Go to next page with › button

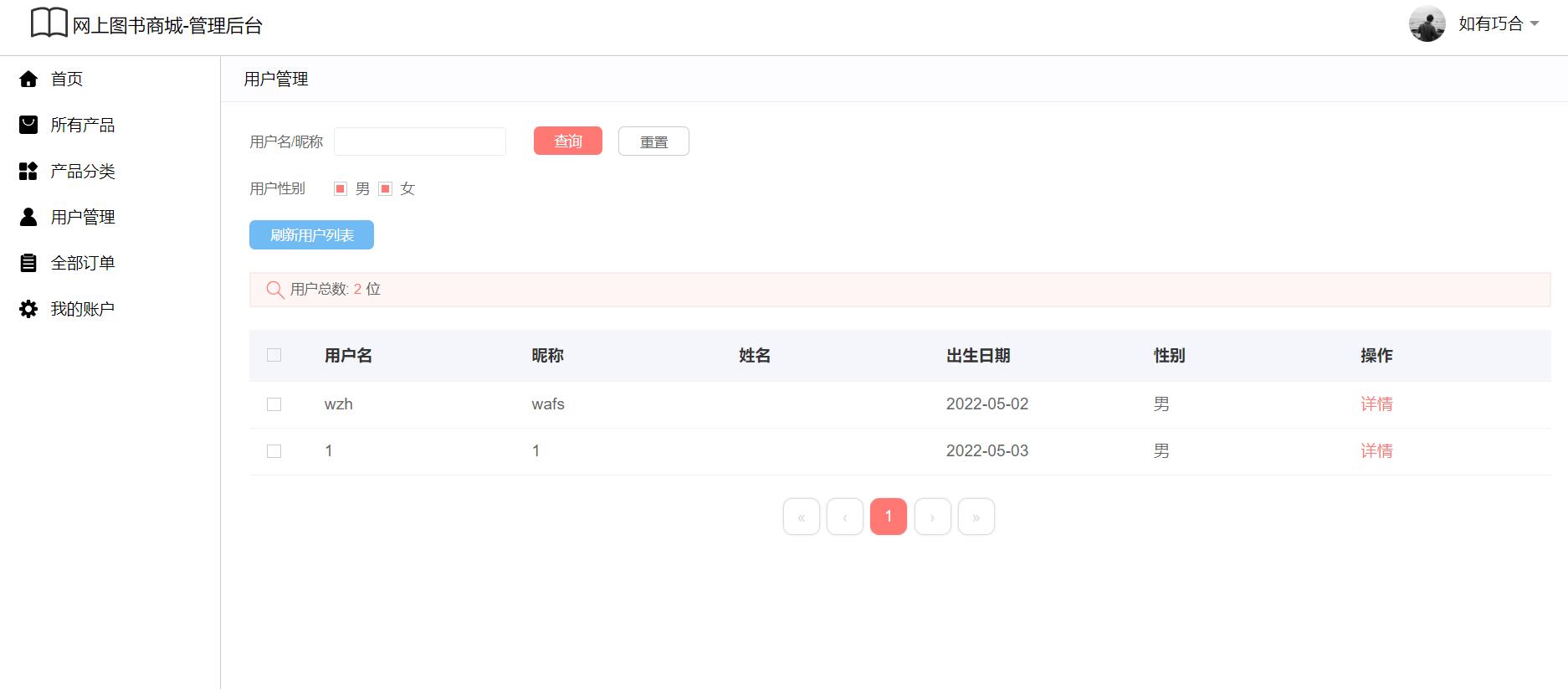(x=932, y=517)
